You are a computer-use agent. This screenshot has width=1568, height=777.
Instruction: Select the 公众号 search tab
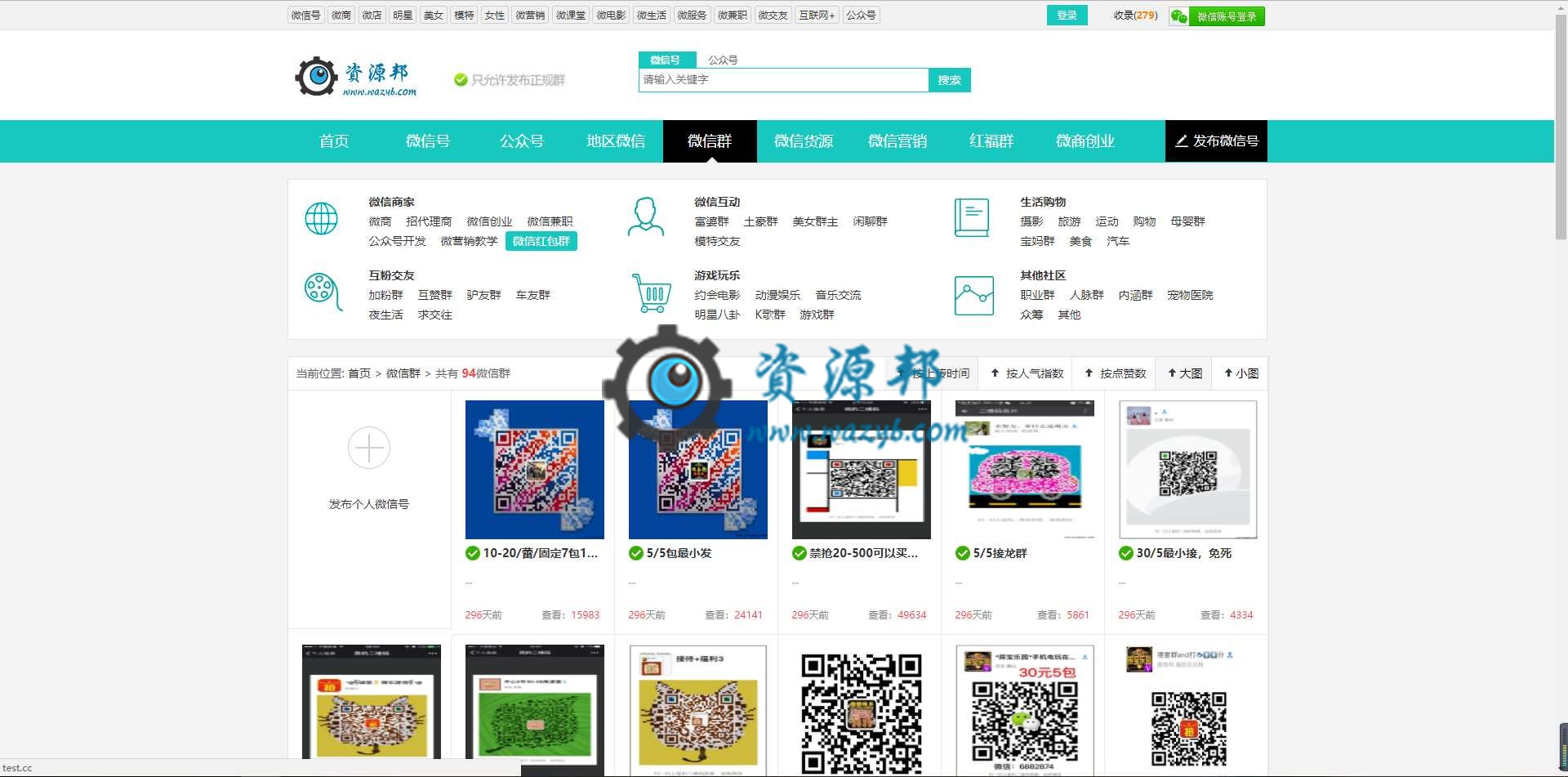tap(723, 60)
